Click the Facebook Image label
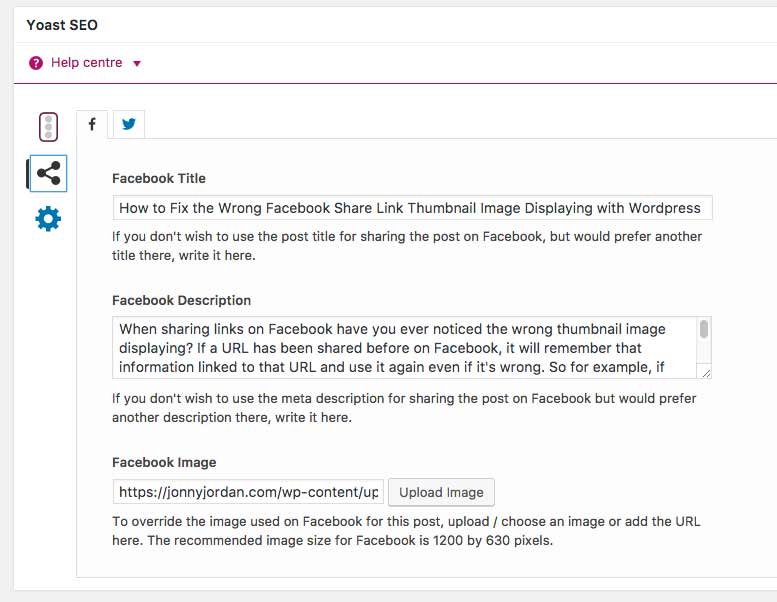This screenshot has width=777, height=602. (164, 462)
